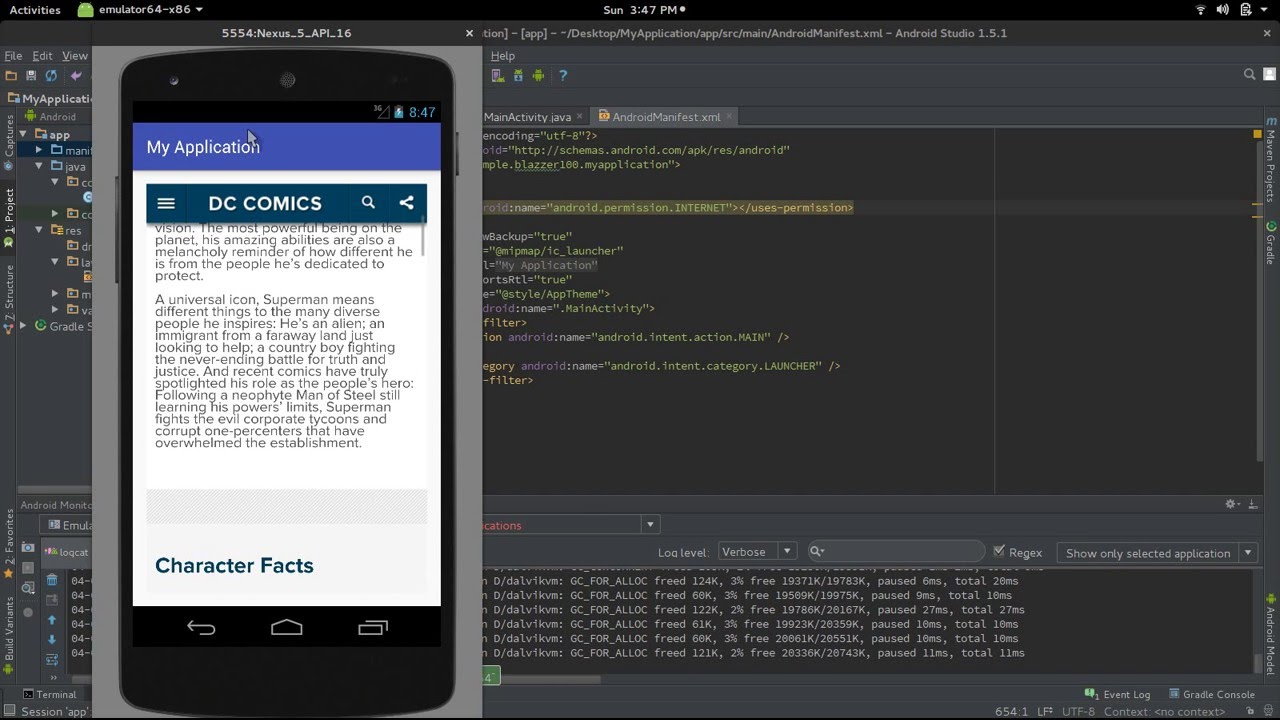
Task: Close the MainActivity.java tab
Action: click(x=581, y=117)
